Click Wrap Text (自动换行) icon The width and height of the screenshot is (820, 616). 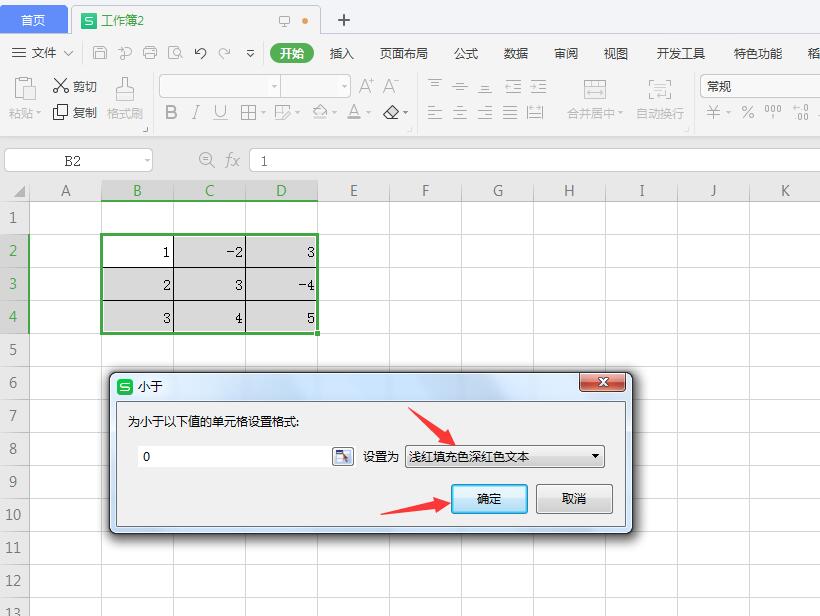(x=659, y=89)
